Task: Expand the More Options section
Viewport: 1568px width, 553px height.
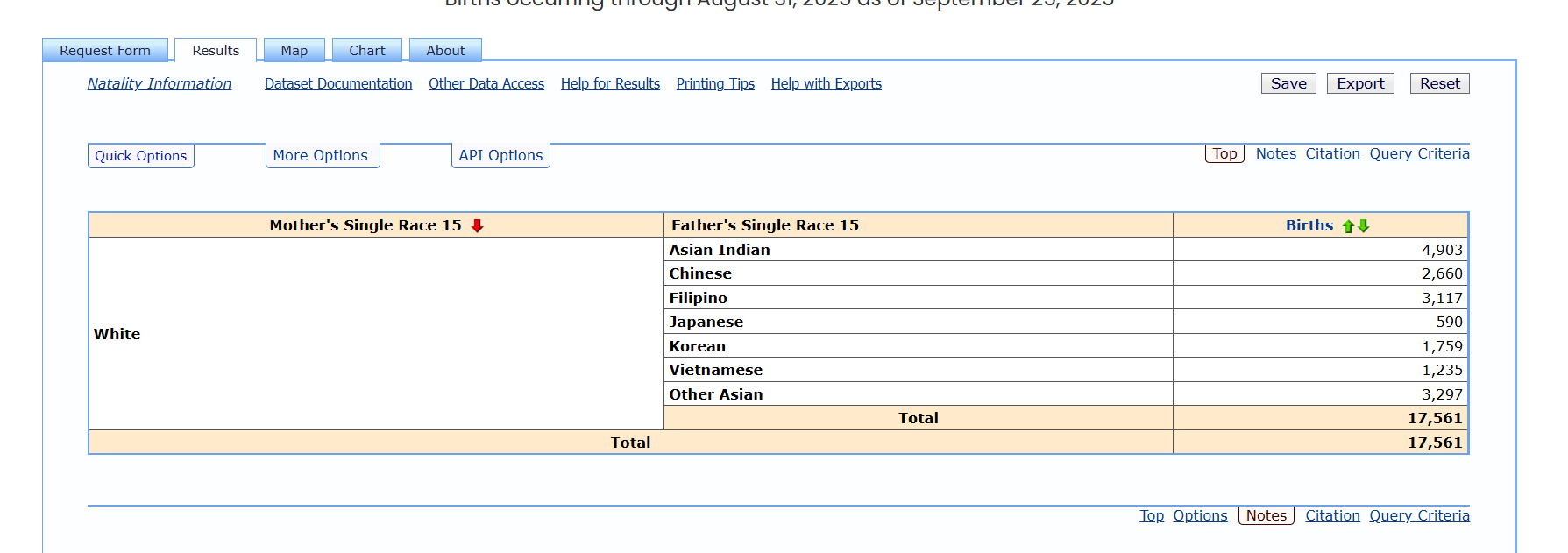Action: [x=320, y=156]
